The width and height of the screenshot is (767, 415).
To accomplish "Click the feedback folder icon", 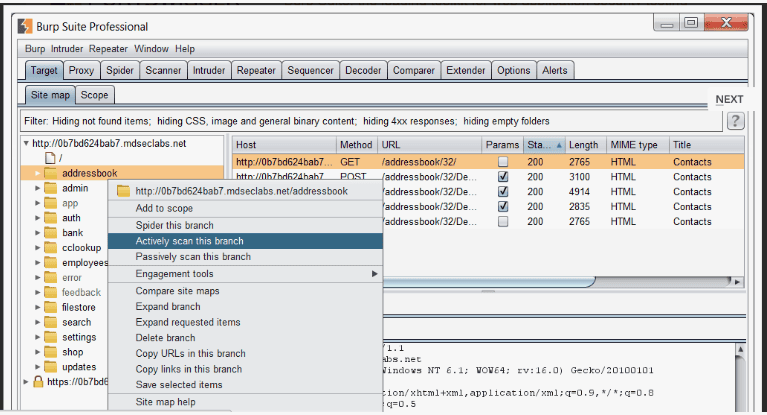I will point(50,293).
